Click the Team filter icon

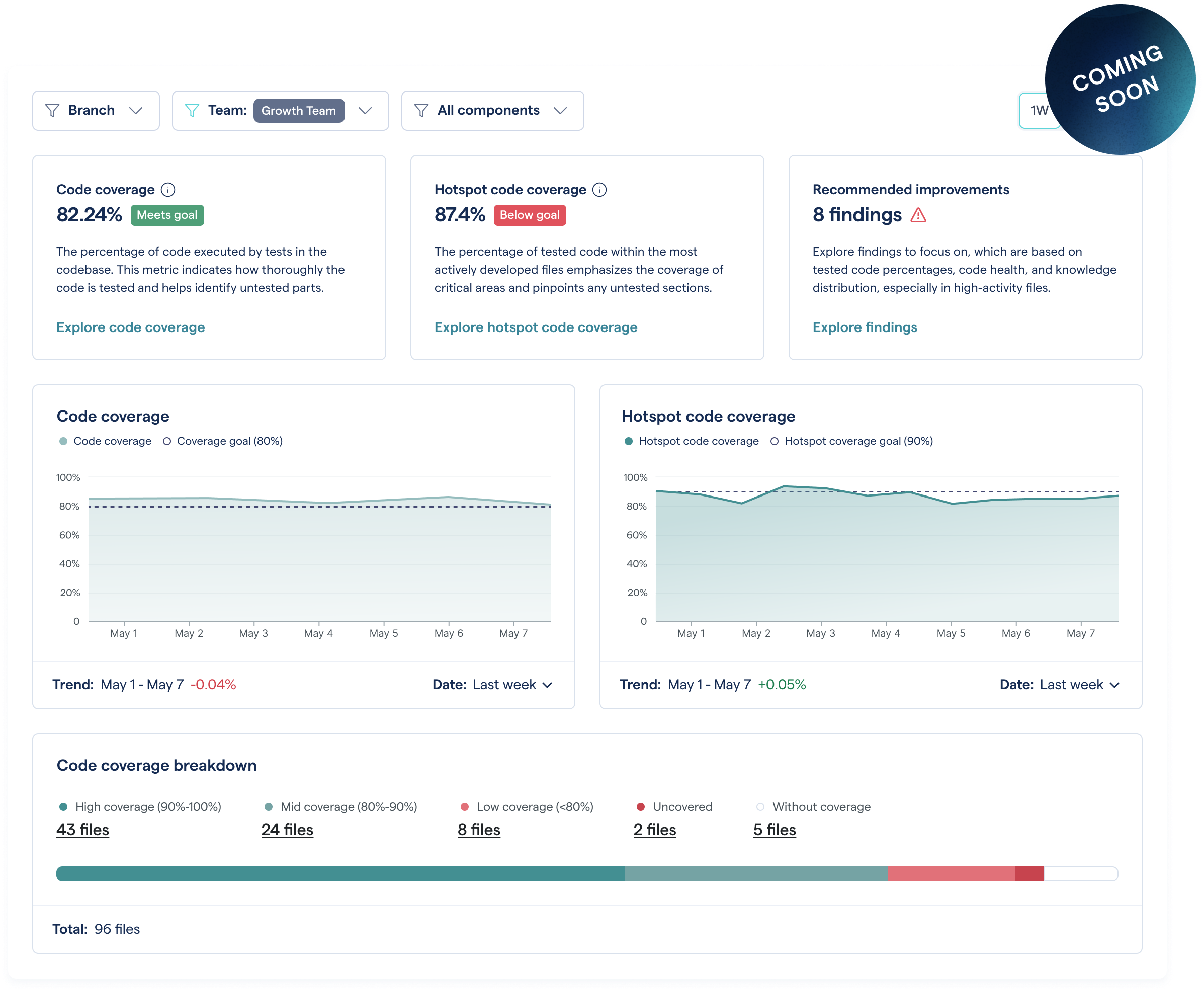[193, 110]
